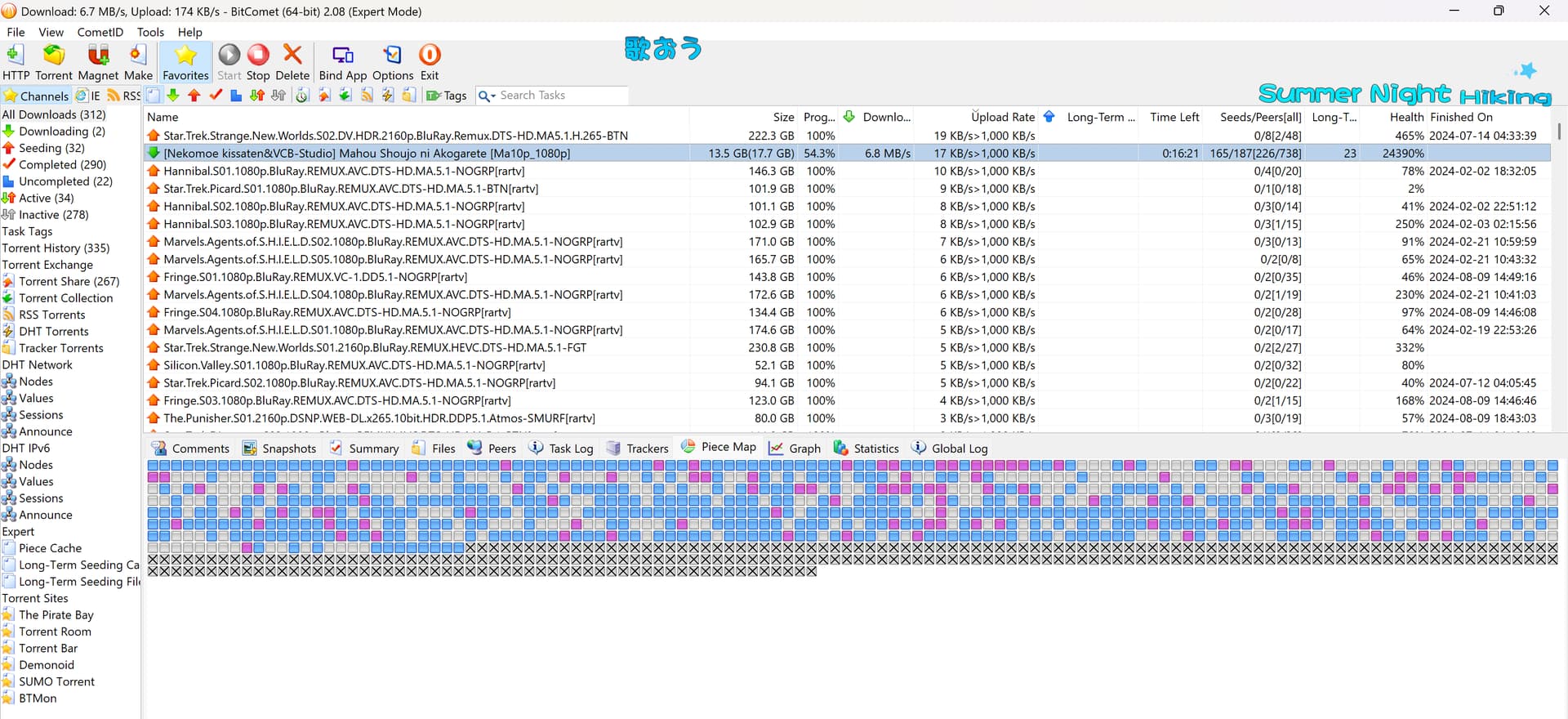Image resolution: width=1568 pixels, height=719 pixels.
Task: Toggle the Favorites panel button
Action: click(185, 63)
